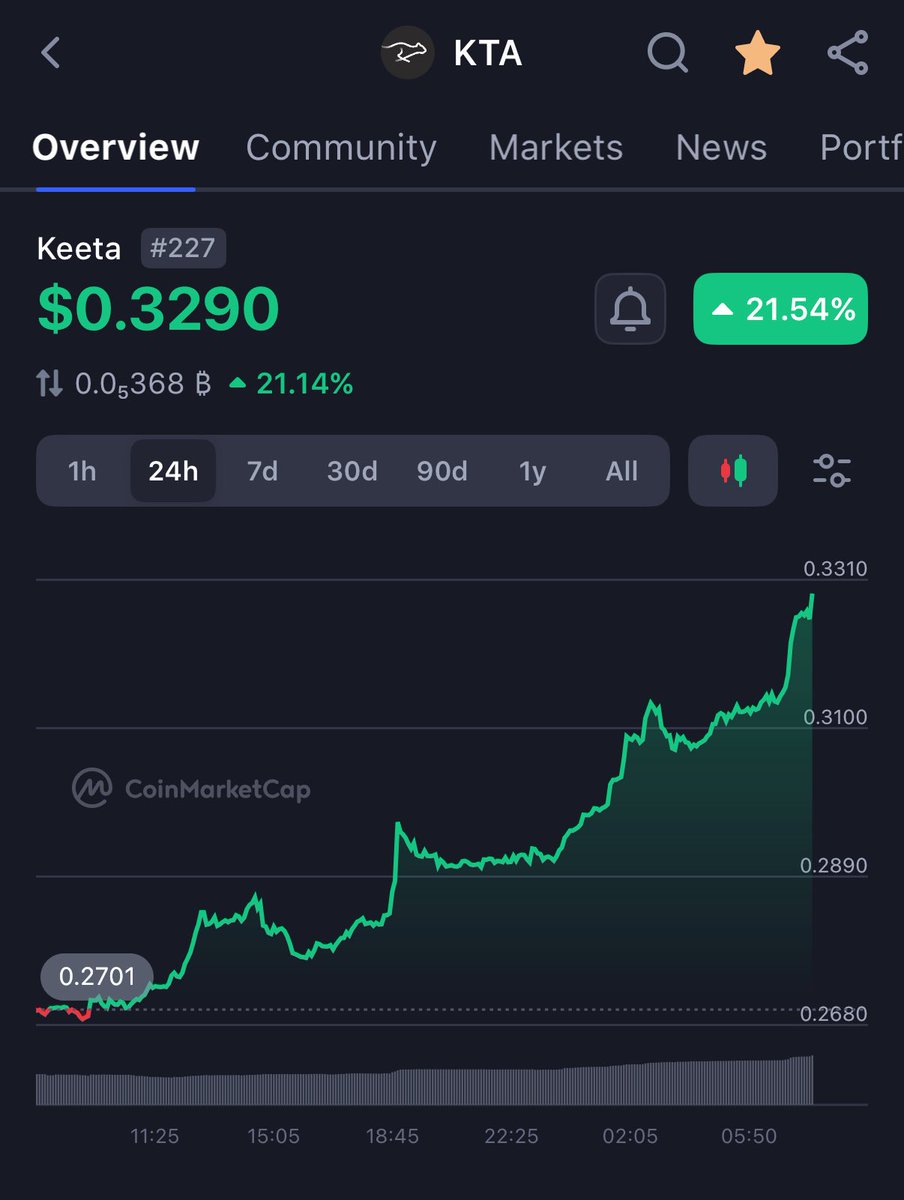904x1200 pixels.
Task: Show the All time chart range
Action: 622,470
